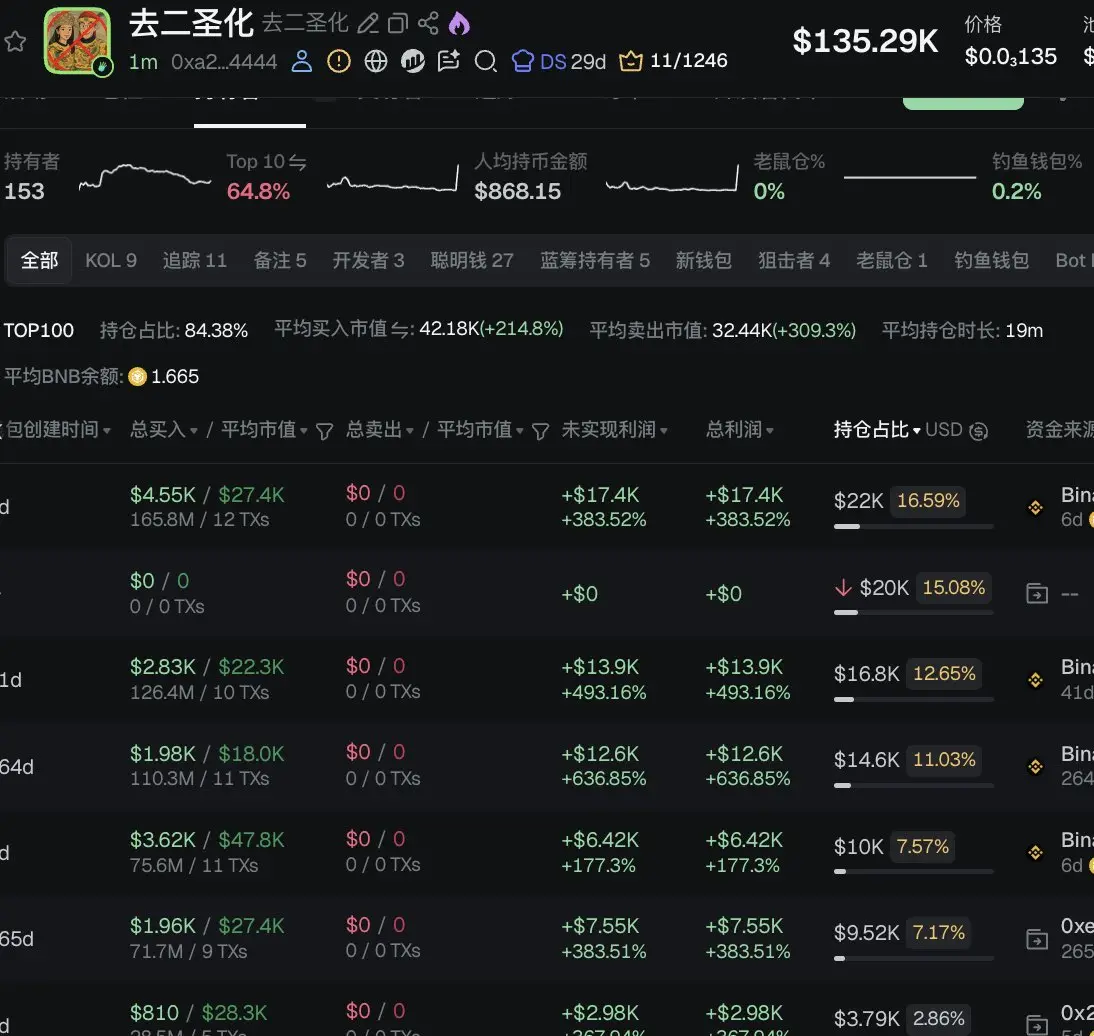Click transfer-in icon in 2.86% row

pyautogui.click(x=1037, y=1025)
